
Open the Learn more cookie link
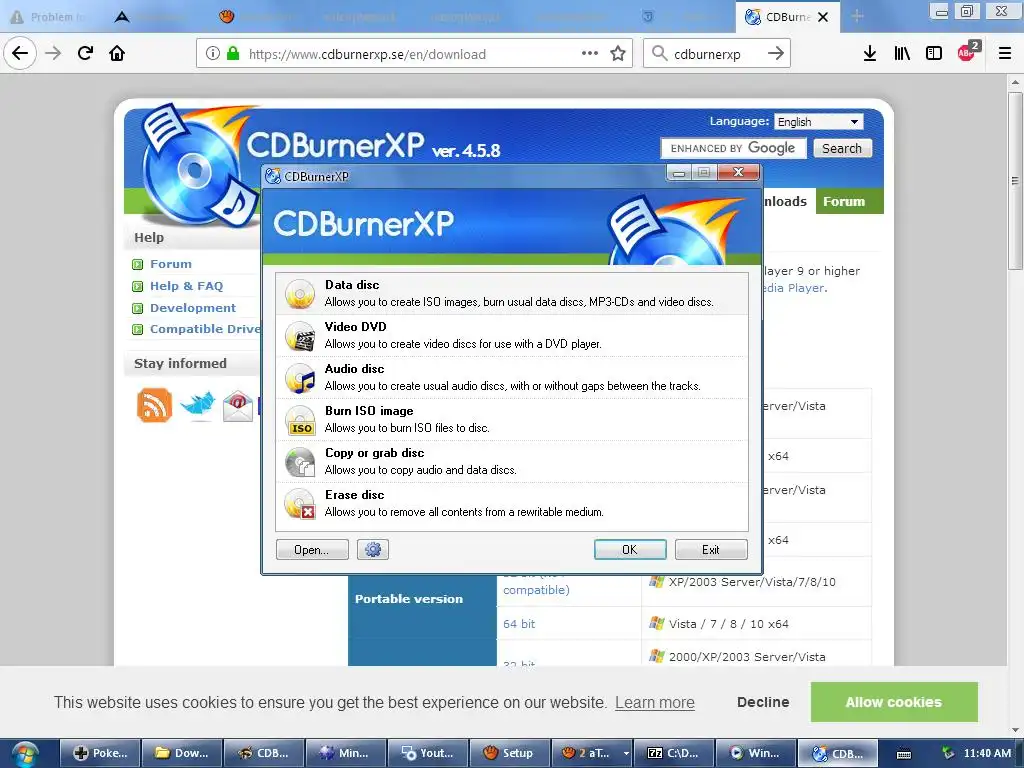(x=654, y=703)
